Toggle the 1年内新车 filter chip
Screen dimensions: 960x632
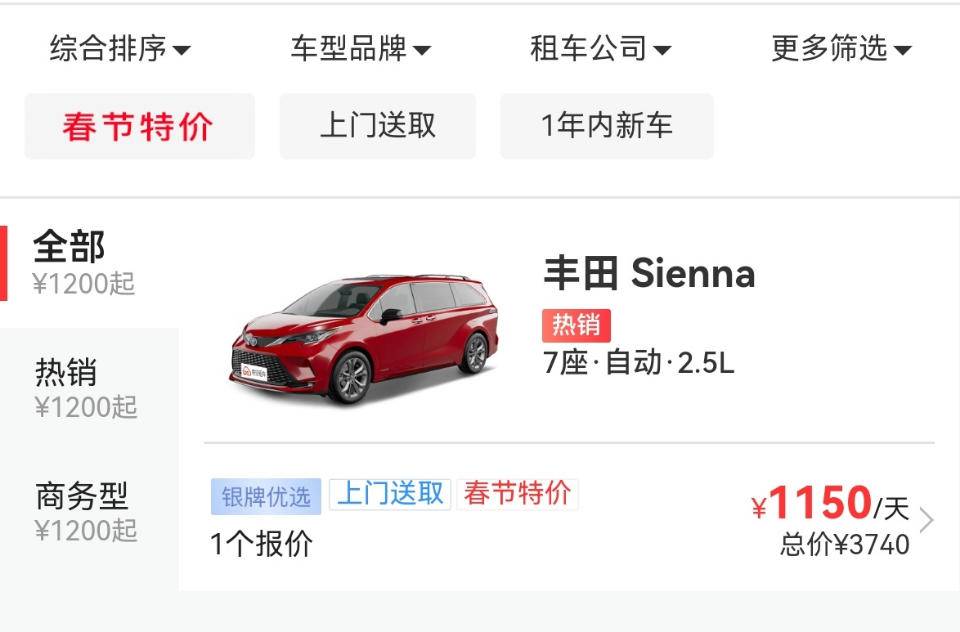pyautogui.click(x=607, y=126)
